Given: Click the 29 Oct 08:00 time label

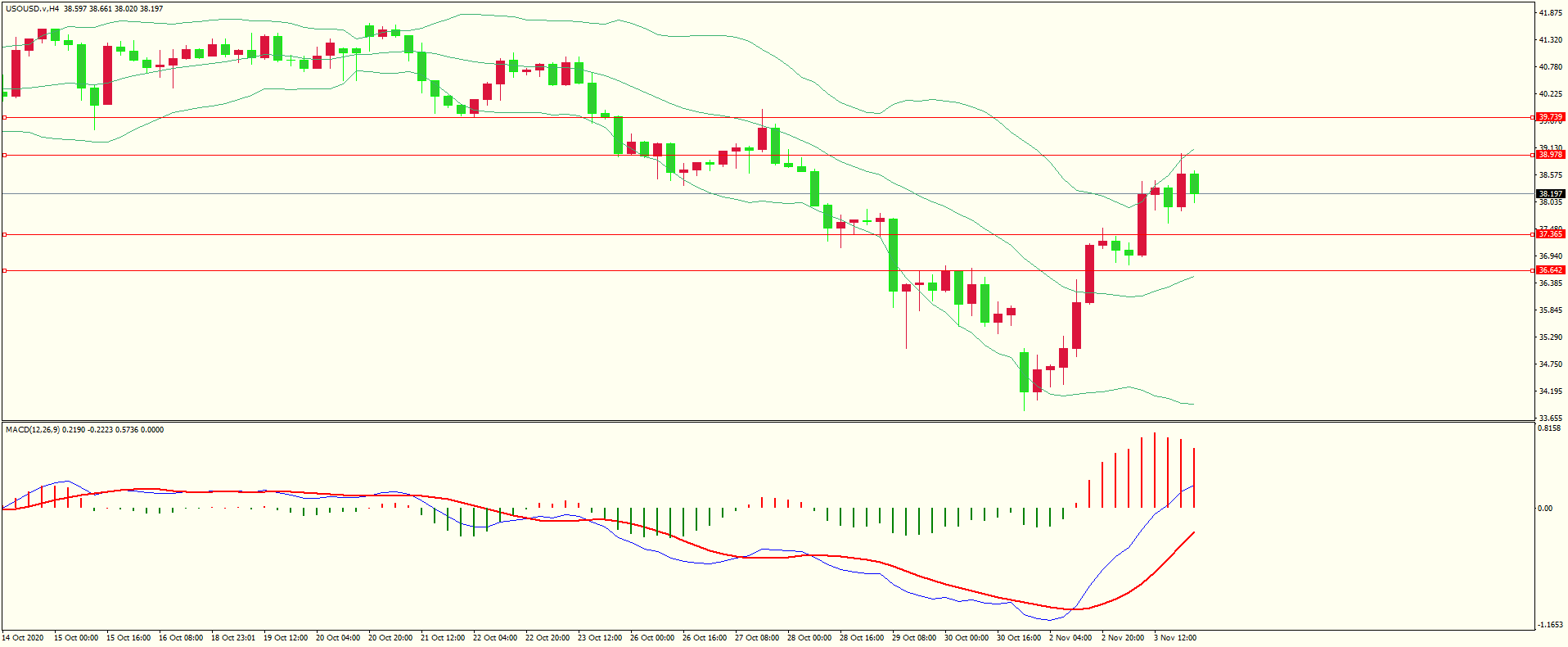Looking at the screenshot, I should pyautogui.click(x=914, y=638).
